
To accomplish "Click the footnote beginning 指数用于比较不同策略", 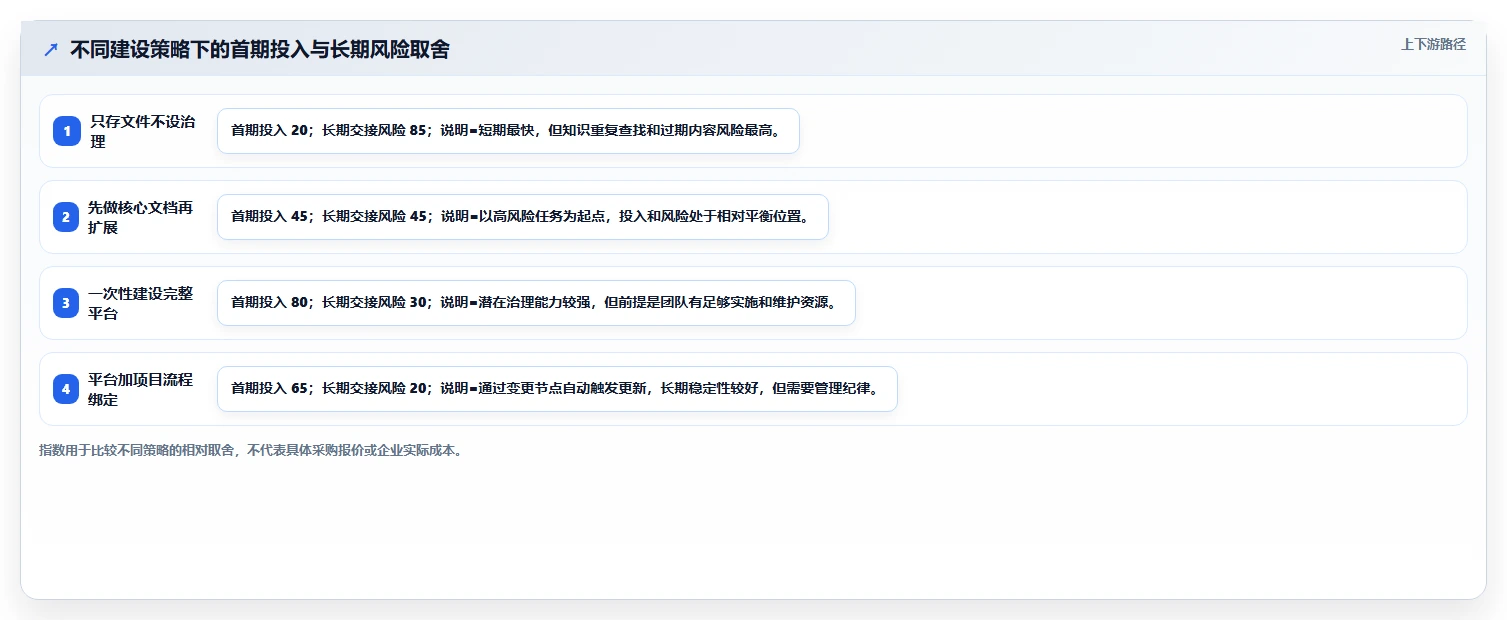I will pos(250,450).
